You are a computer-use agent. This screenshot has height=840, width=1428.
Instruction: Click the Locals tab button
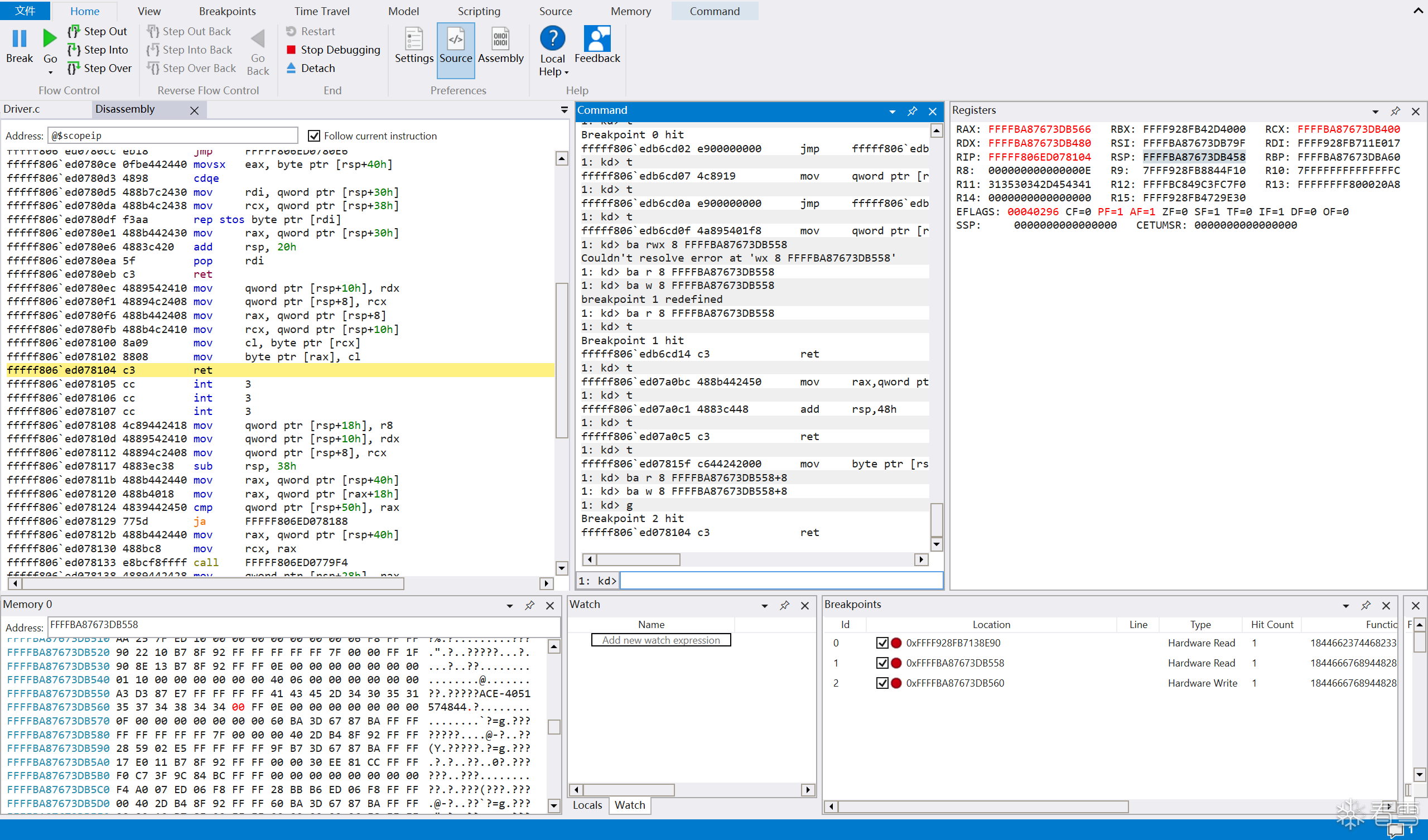pos(587,805)
